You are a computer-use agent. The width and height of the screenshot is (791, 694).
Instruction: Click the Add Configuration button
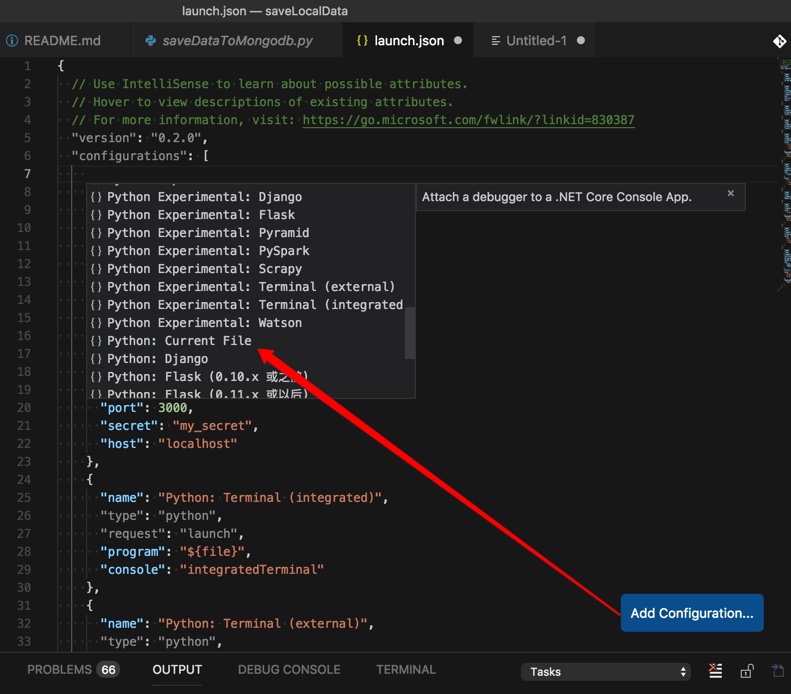coord(692,613)
